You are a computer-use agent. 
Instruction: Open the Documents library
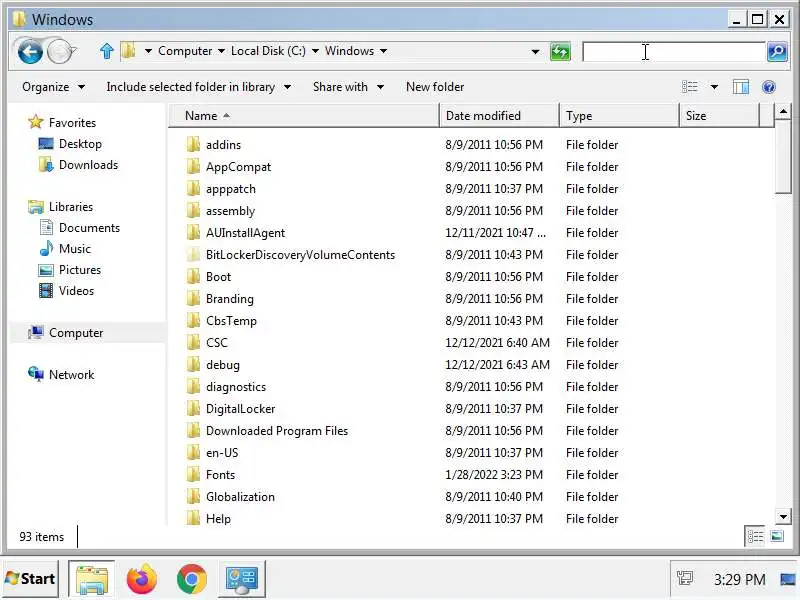coord(89,228)
